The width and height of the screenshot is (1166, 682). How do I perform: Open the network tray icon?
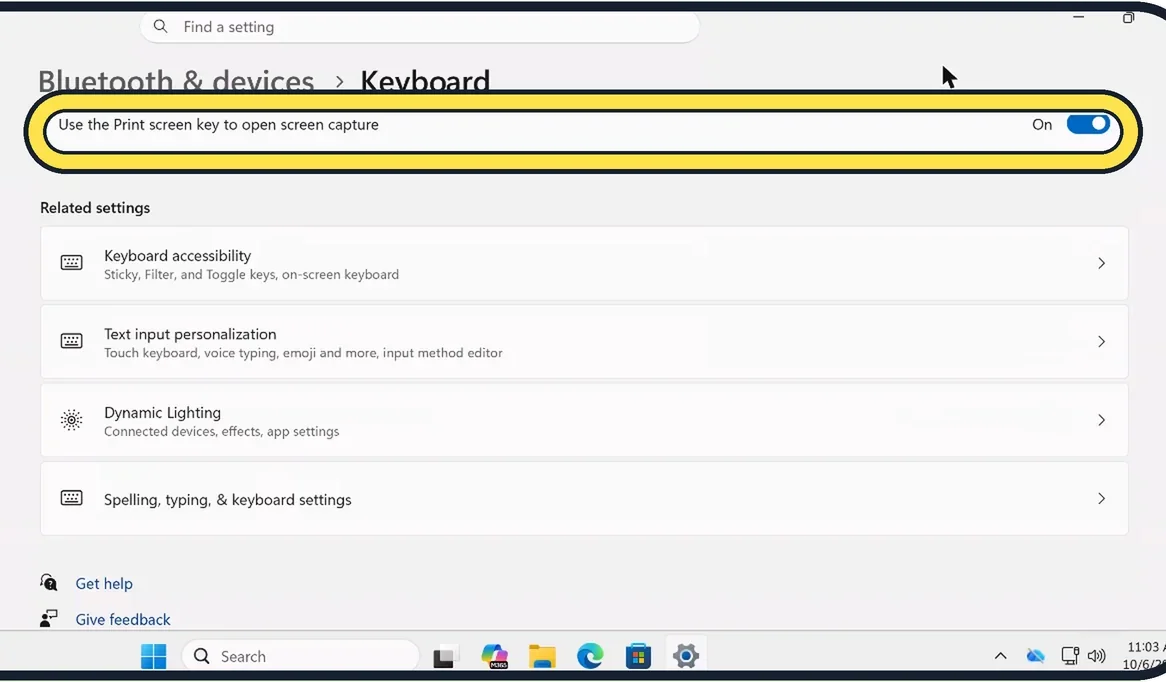click(1070, 656)
